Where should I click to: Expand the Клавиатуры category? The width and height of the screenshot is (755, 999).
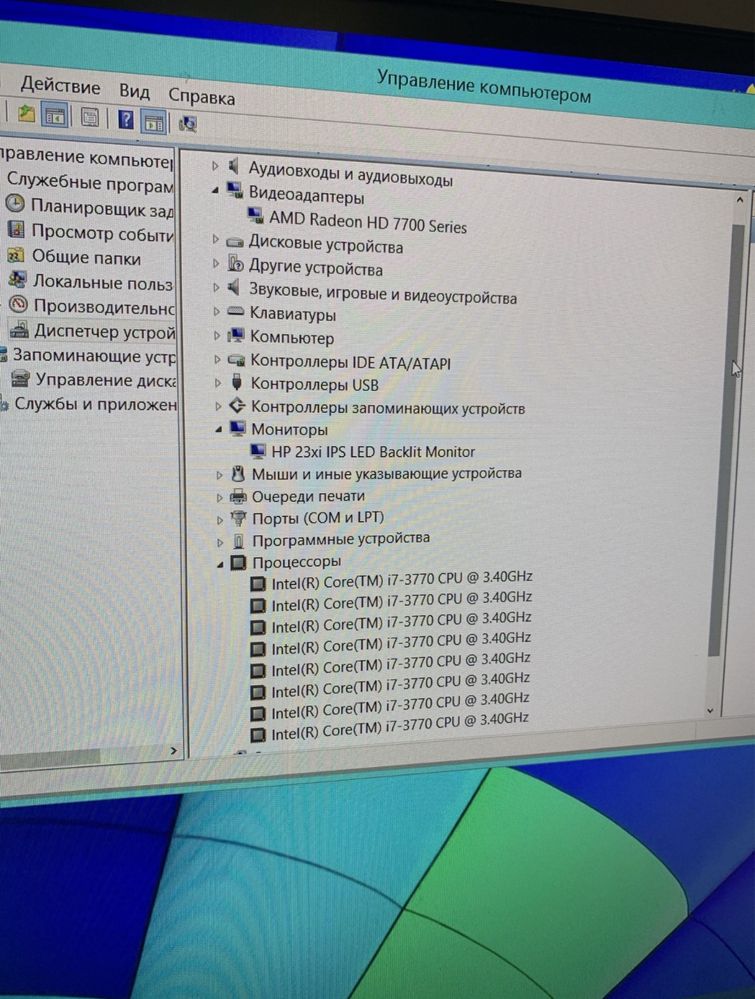[x=217, y=312]
